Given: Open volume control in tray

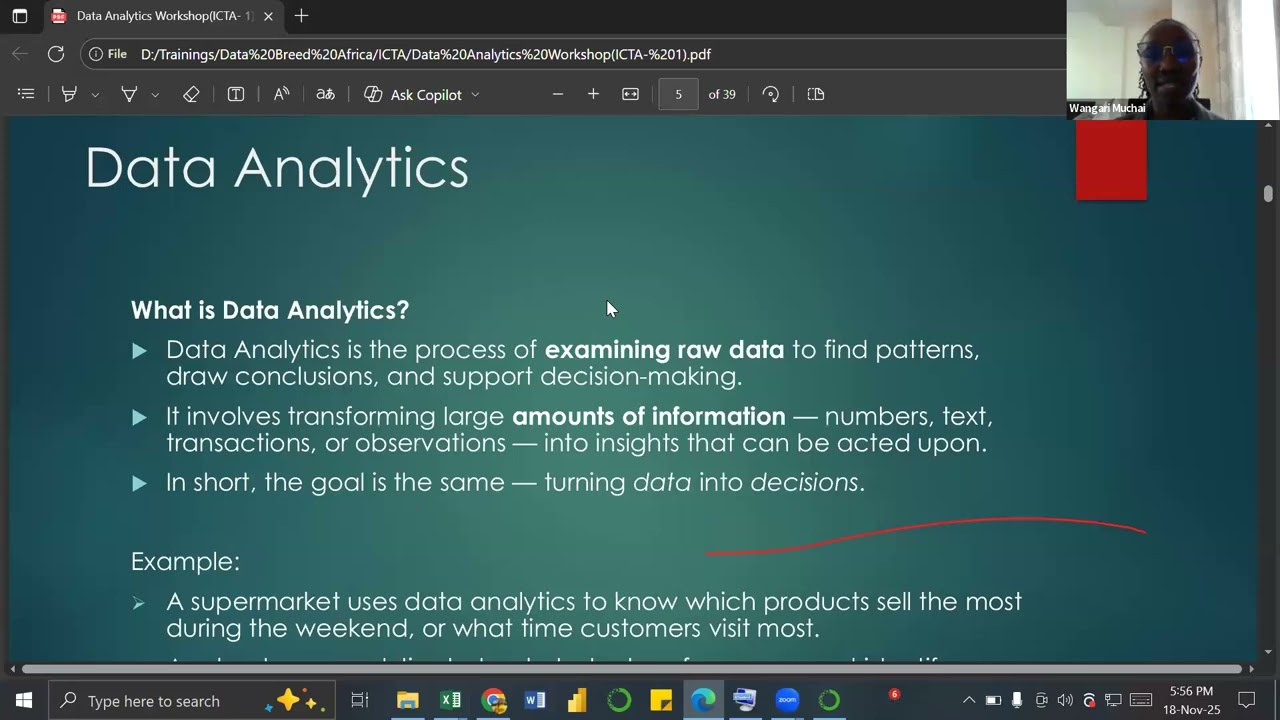Looking at the screenshot, I should click(1065, 700).
